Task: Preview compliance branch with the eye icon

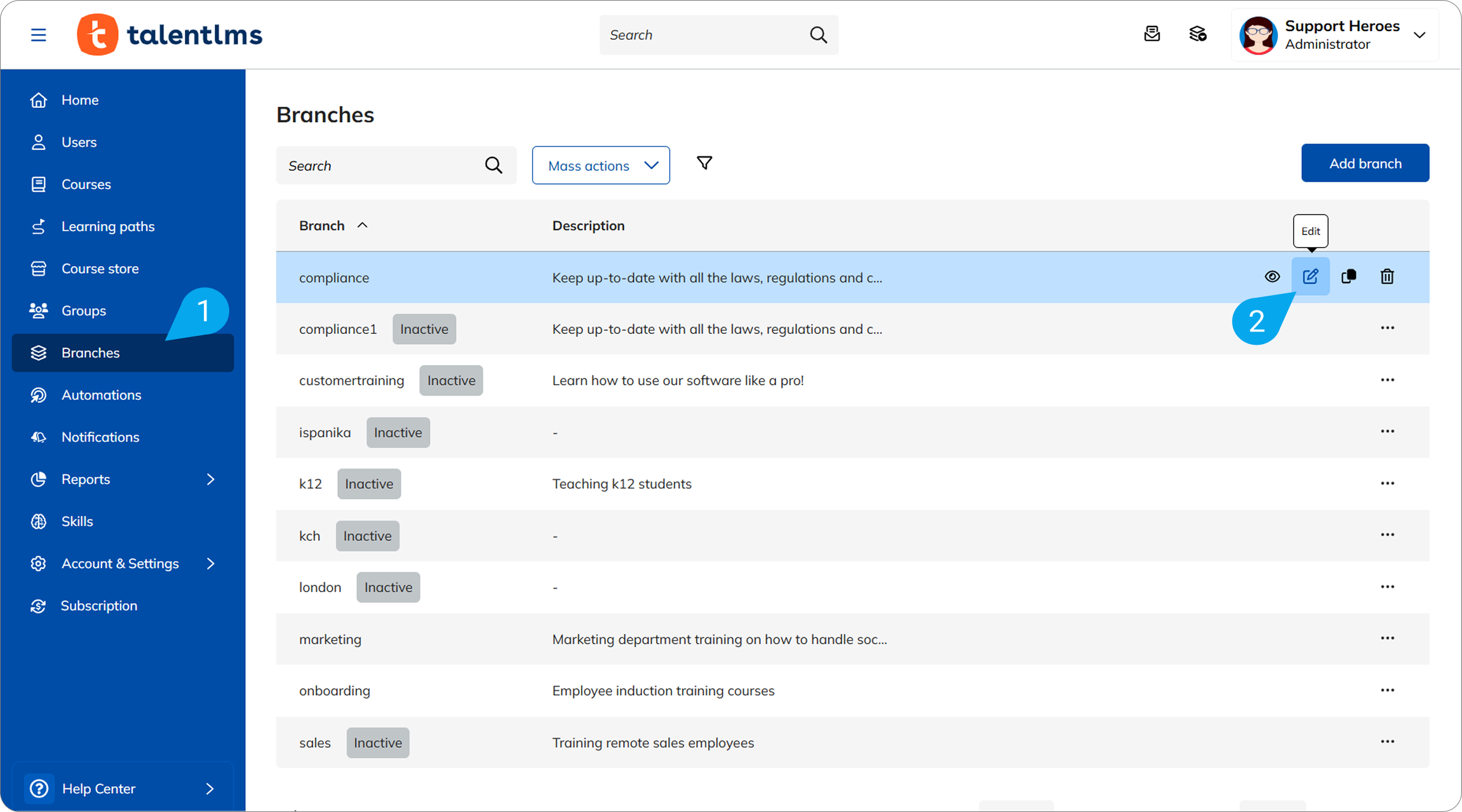Action: click(1272, 277)
